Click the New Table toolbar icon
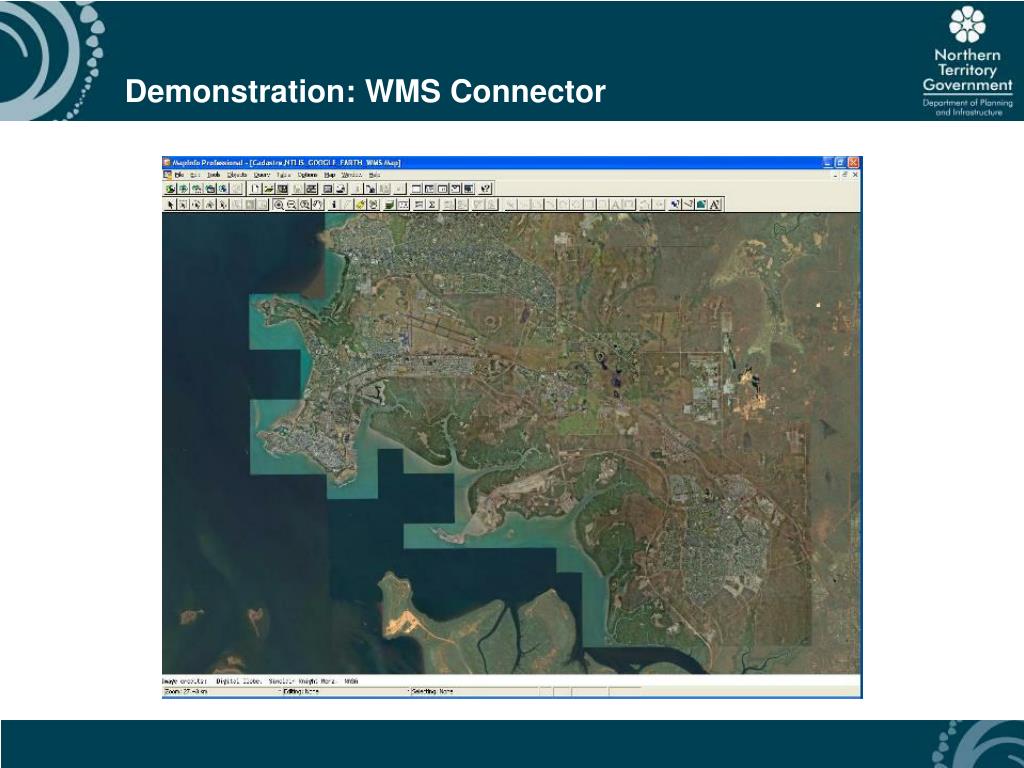The image size is (1024, 768). click(x=255, y=189)
